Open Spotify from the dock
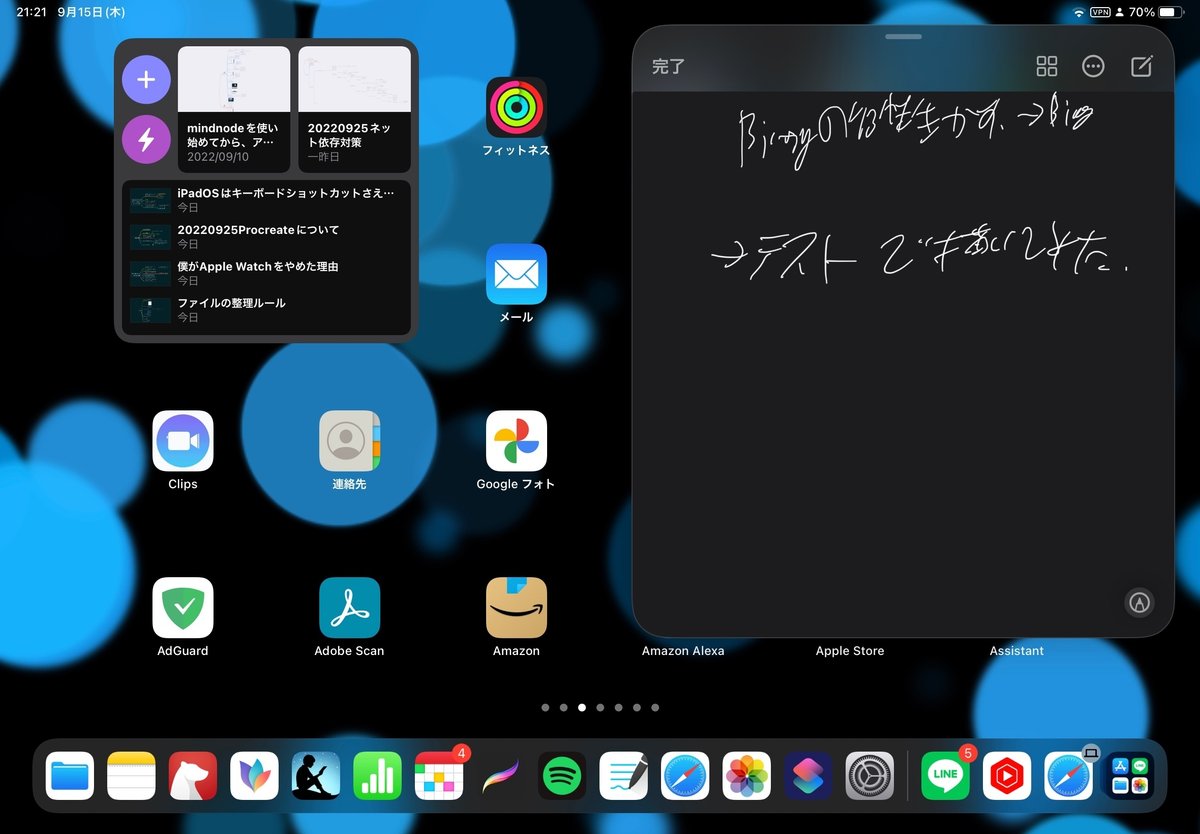This screenshot has width=1200, height=834. pos(562,776)
